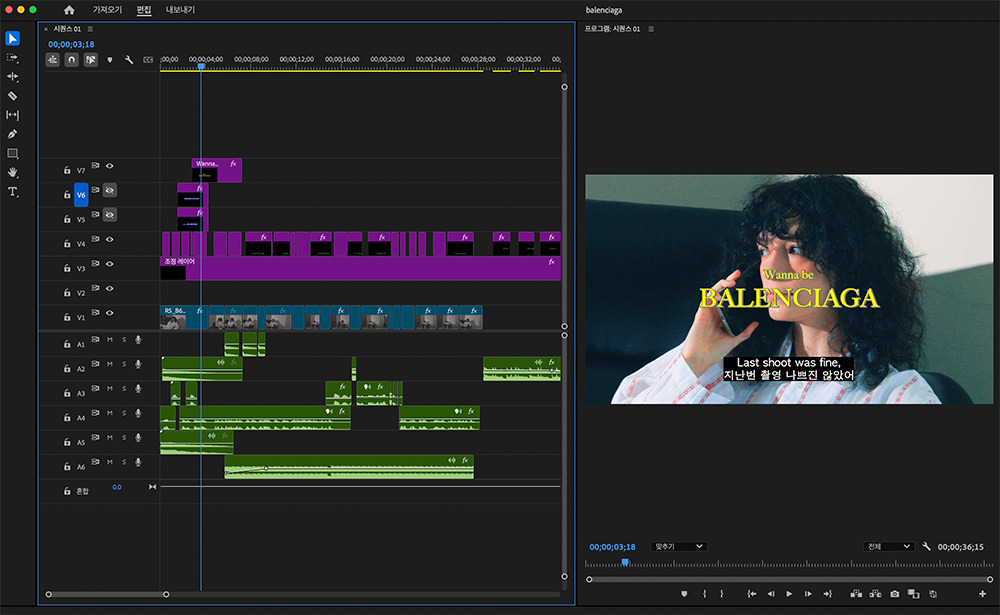1000x615 pixels.
Task: Select the Rectangle tool
Action: pyautogui.click(x=13, y=153)
